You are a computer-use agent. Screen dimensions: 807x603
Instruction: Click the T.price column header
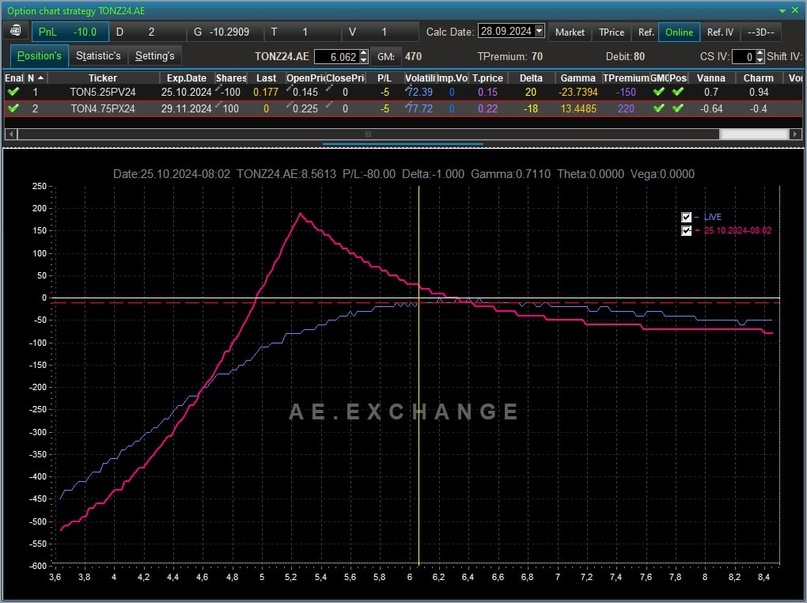(487, 78)
